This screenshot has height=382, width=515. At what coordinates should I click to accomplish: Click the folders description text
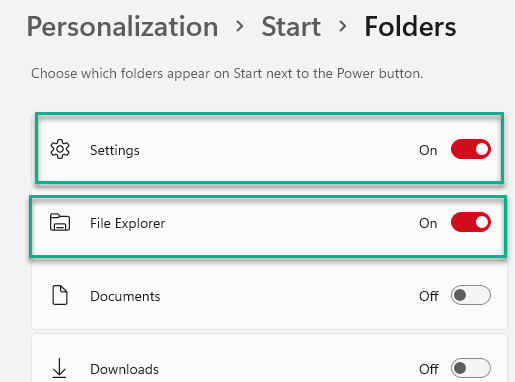coord(227,74)
